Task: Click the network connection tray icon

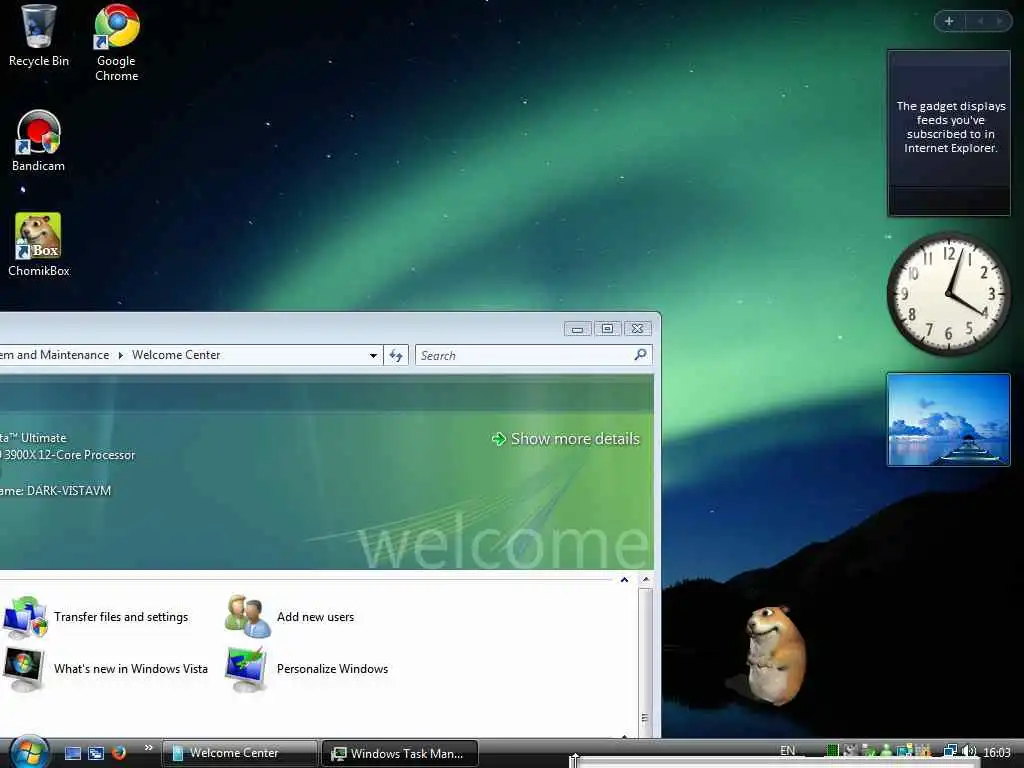Action: point(950,752)
